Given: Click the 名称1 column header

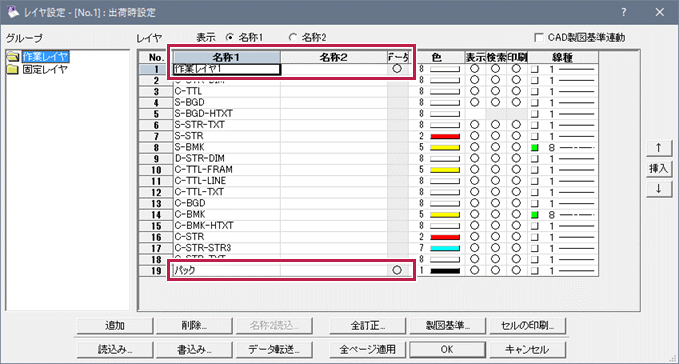Looking at the screenshot, I should pos(227,57).
